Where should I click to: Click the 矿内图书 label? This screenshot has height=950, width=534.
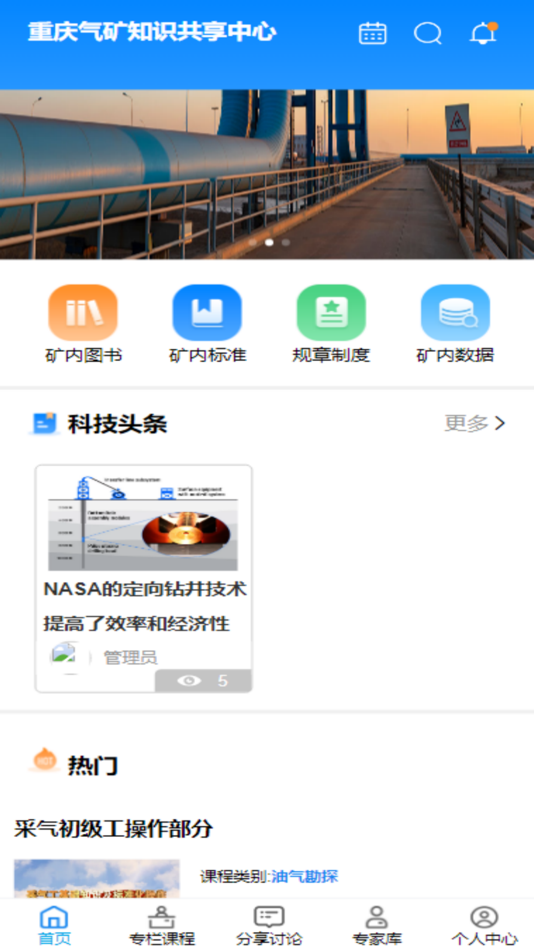pyautogui.click(x=84, y=355)
